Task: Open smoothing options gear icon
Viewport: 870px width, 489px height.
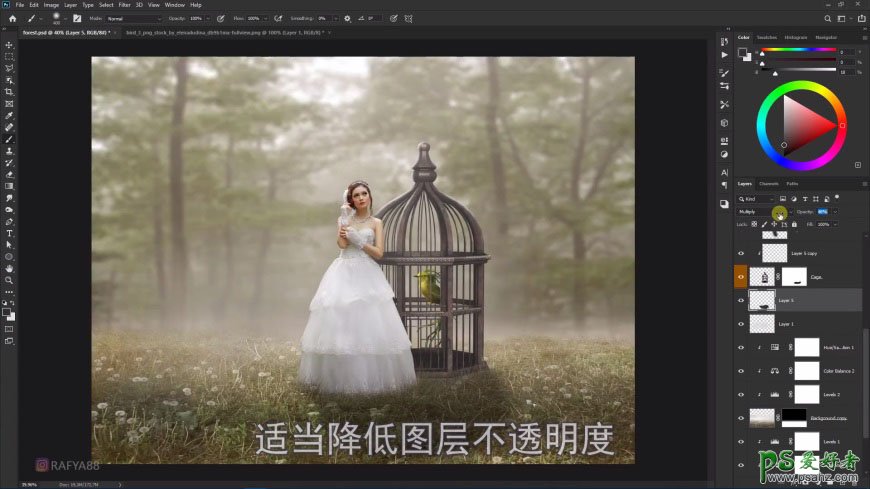Action: (347, 18)
